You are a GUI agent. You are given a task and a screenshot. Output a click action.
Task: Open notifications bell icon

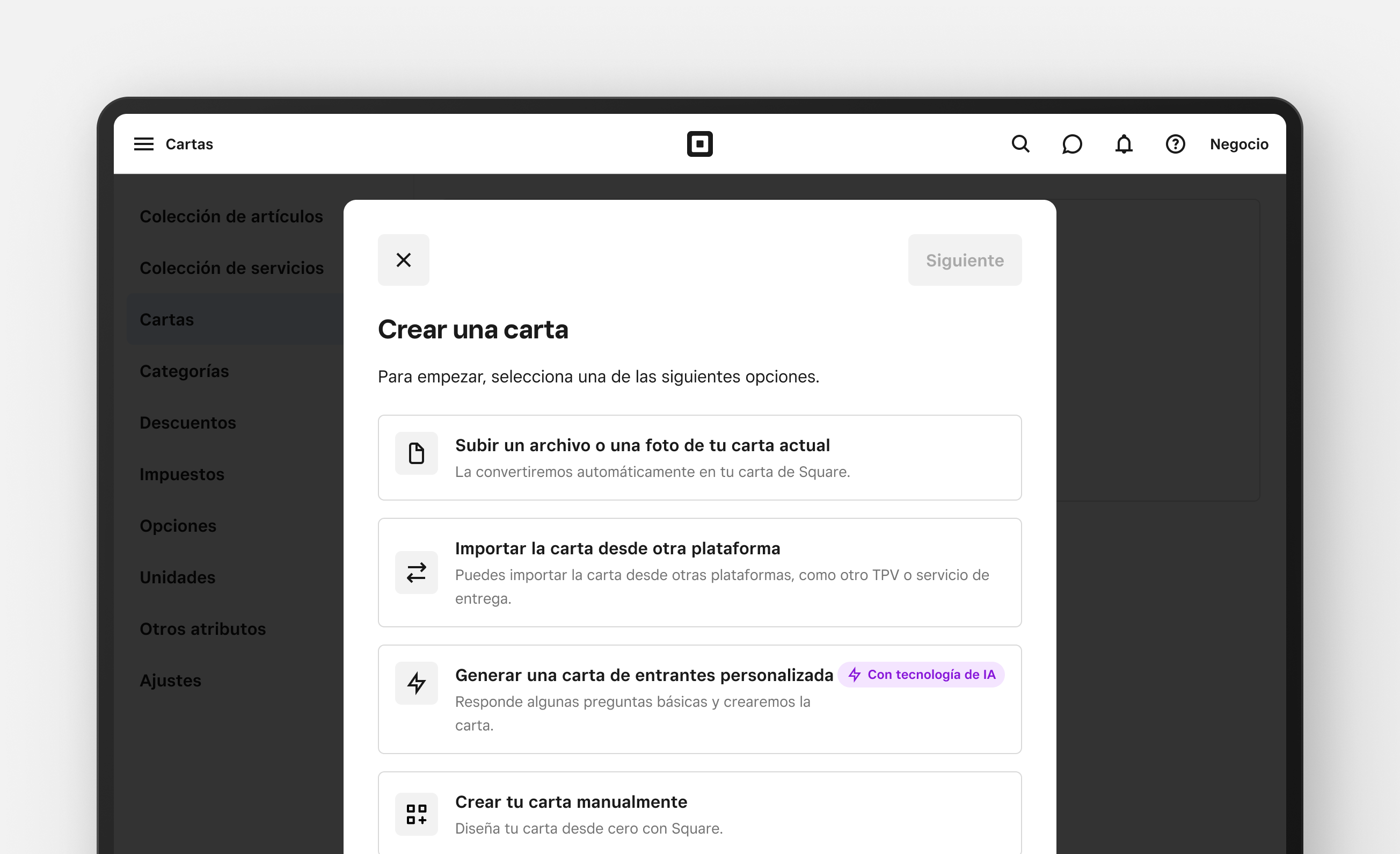(1124, 144)
